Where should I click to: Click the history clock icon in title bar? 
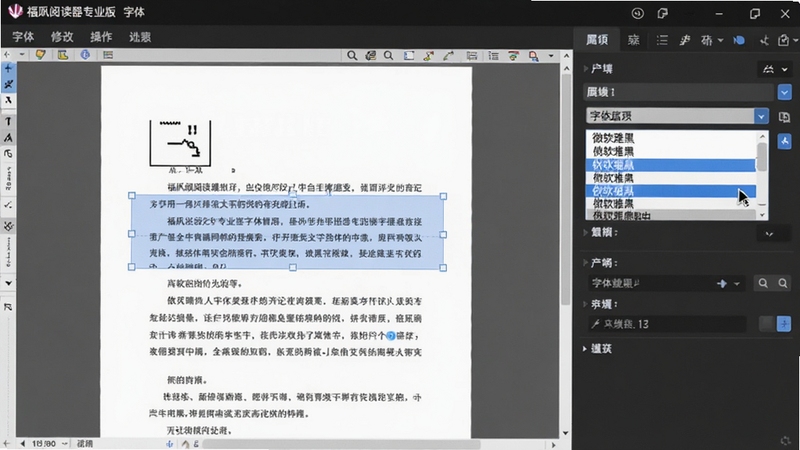click(x=637, y=13)
